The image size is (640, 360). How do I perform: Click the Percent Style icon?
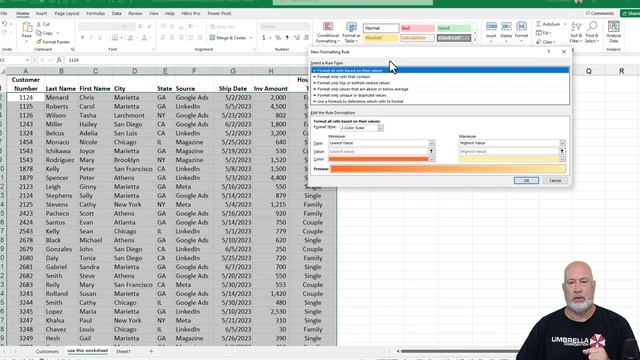click(278, 38)
